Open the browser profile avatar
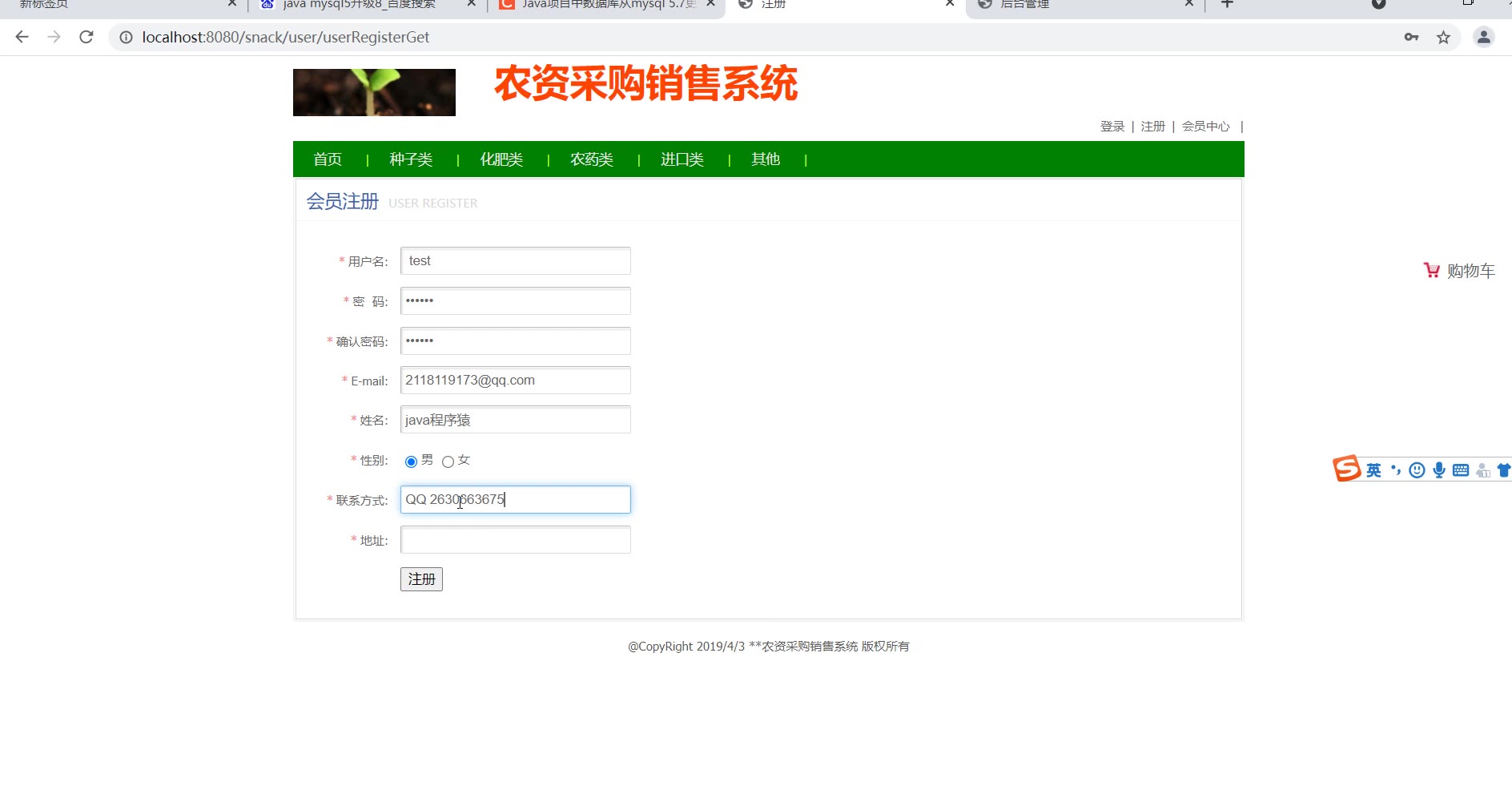 click(1483, 37)
